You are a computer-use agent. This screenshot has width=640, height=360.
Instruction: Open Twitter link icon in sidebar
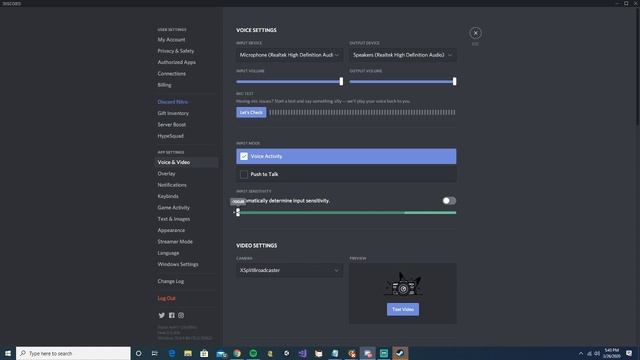162,316
